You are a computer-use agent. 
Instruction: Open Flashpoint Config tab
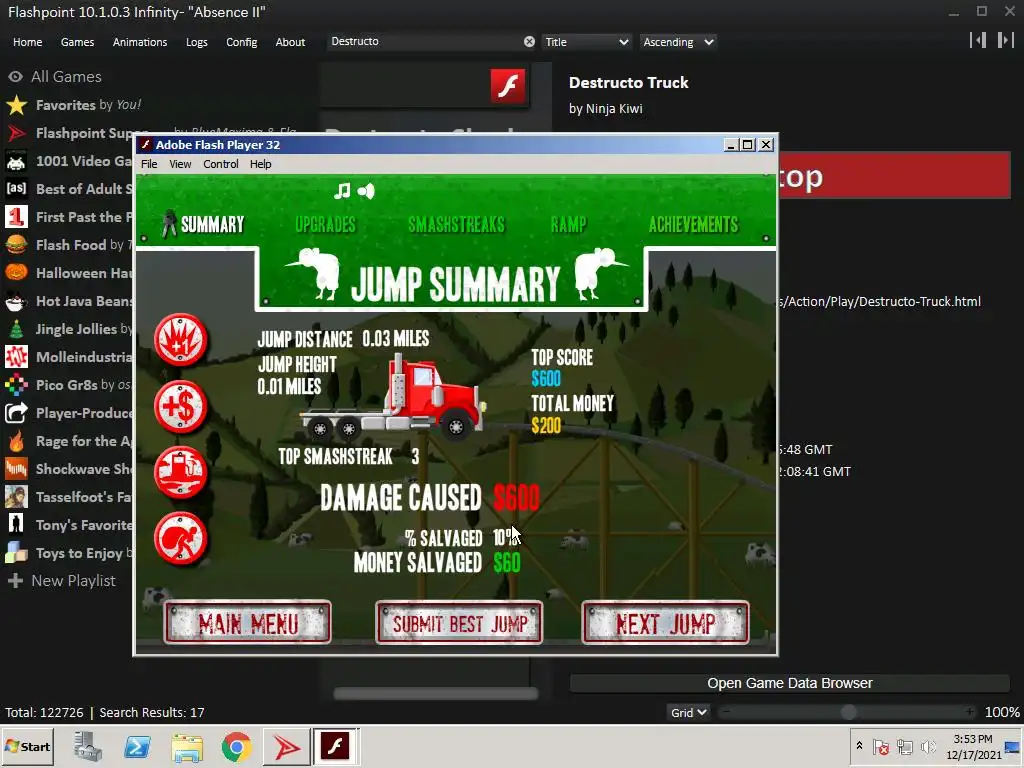[x=242, y=42]
